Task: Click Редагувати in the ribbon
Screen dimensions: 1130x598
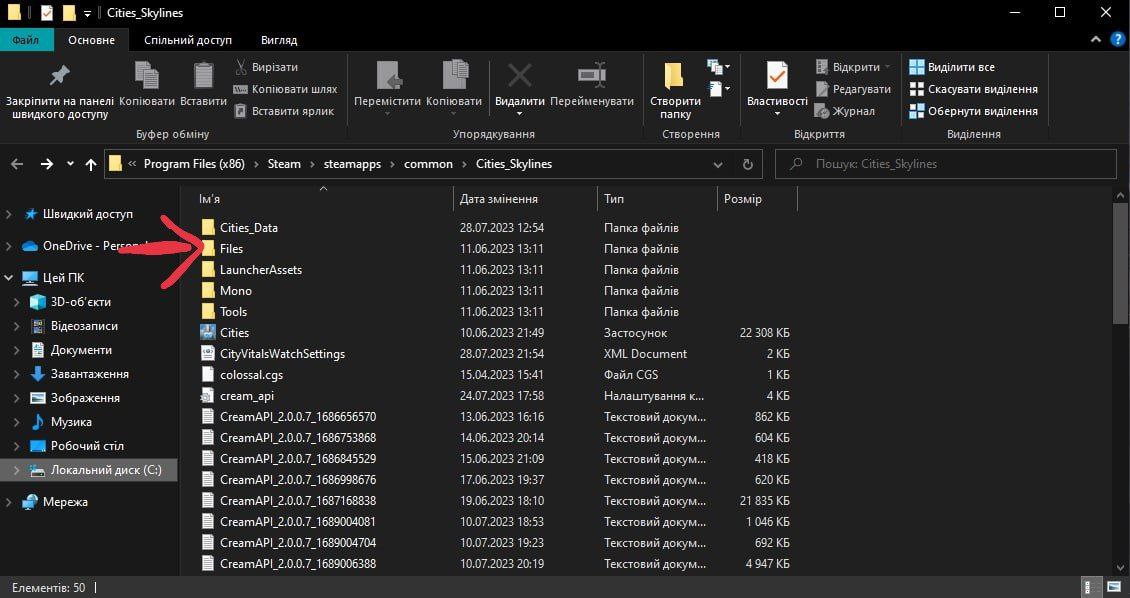Action: click(853, 89)
